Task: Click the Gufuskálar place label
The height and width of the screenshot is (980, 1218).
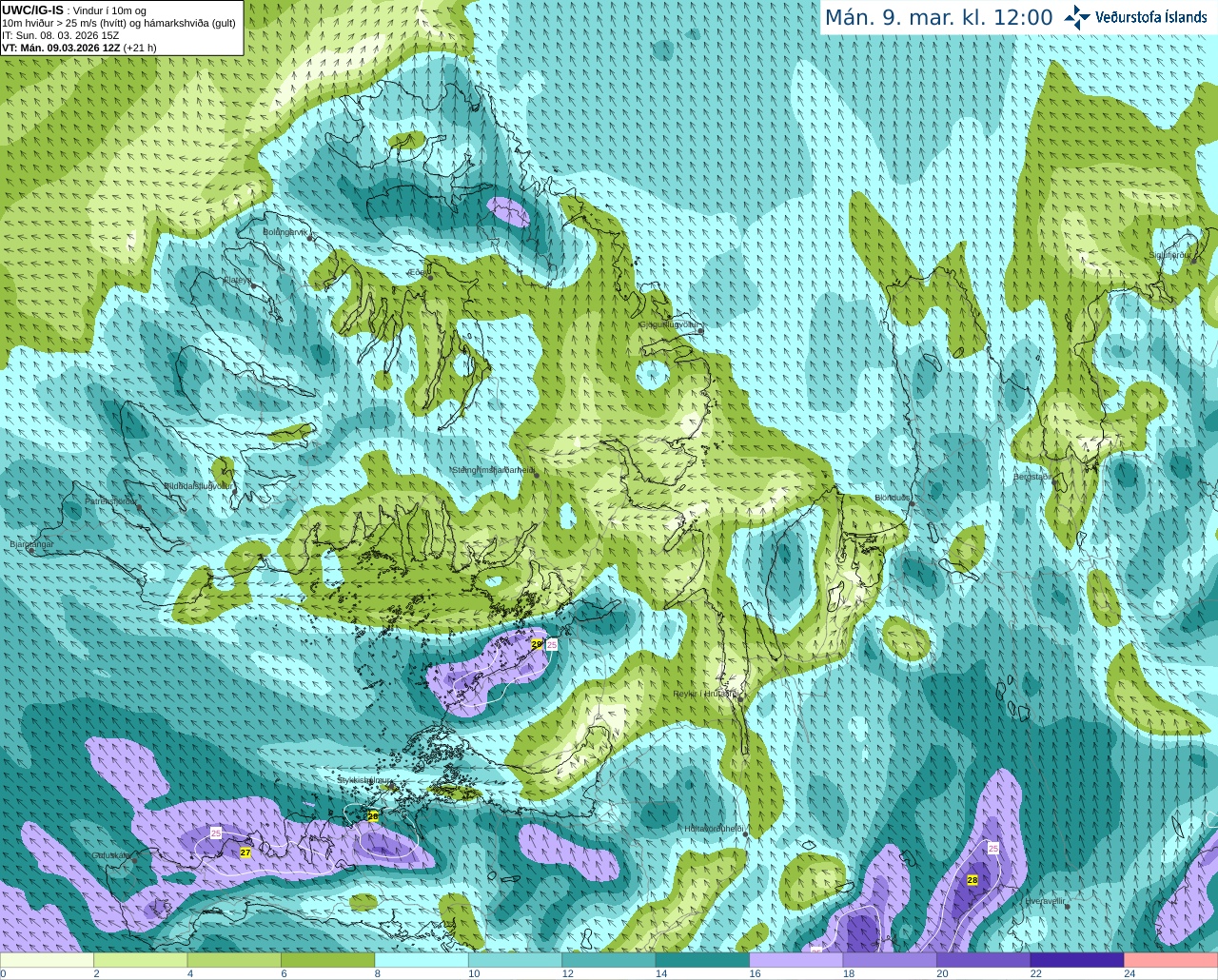Action: [111, 855]
